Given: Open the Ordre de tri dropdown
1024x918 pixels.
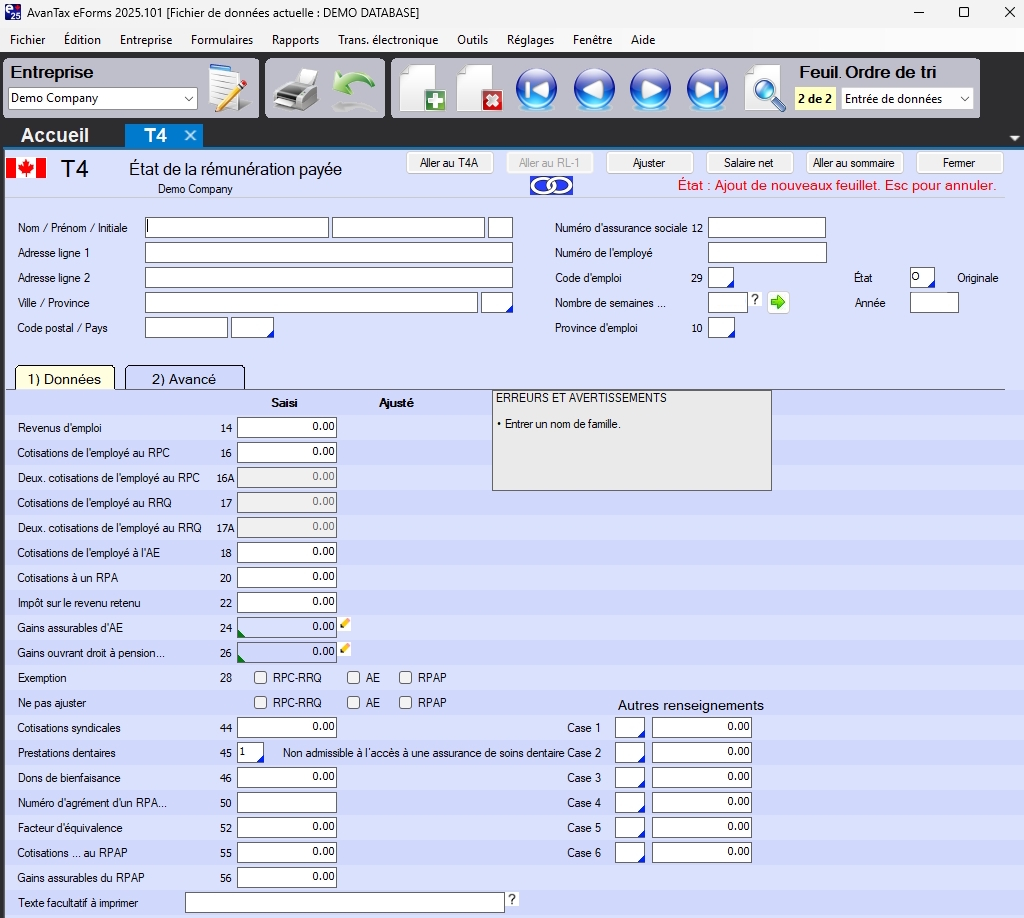Looking at the screenshot, I should (907, 99).
